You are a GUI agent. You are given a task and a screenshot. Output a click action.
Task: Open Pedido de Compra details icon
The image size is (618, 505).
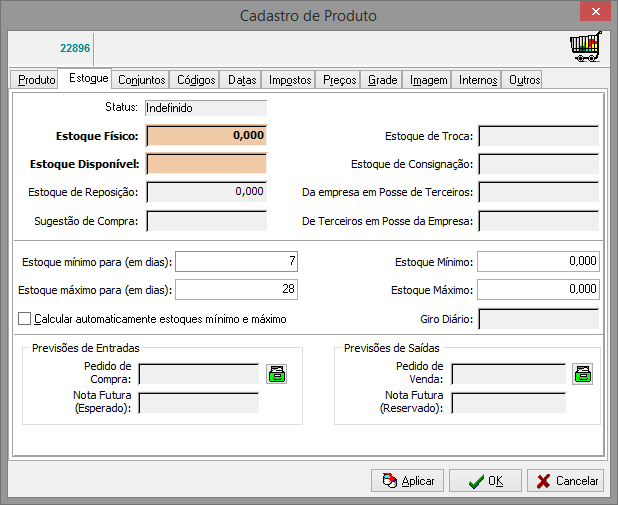click(x=277, y=374)
